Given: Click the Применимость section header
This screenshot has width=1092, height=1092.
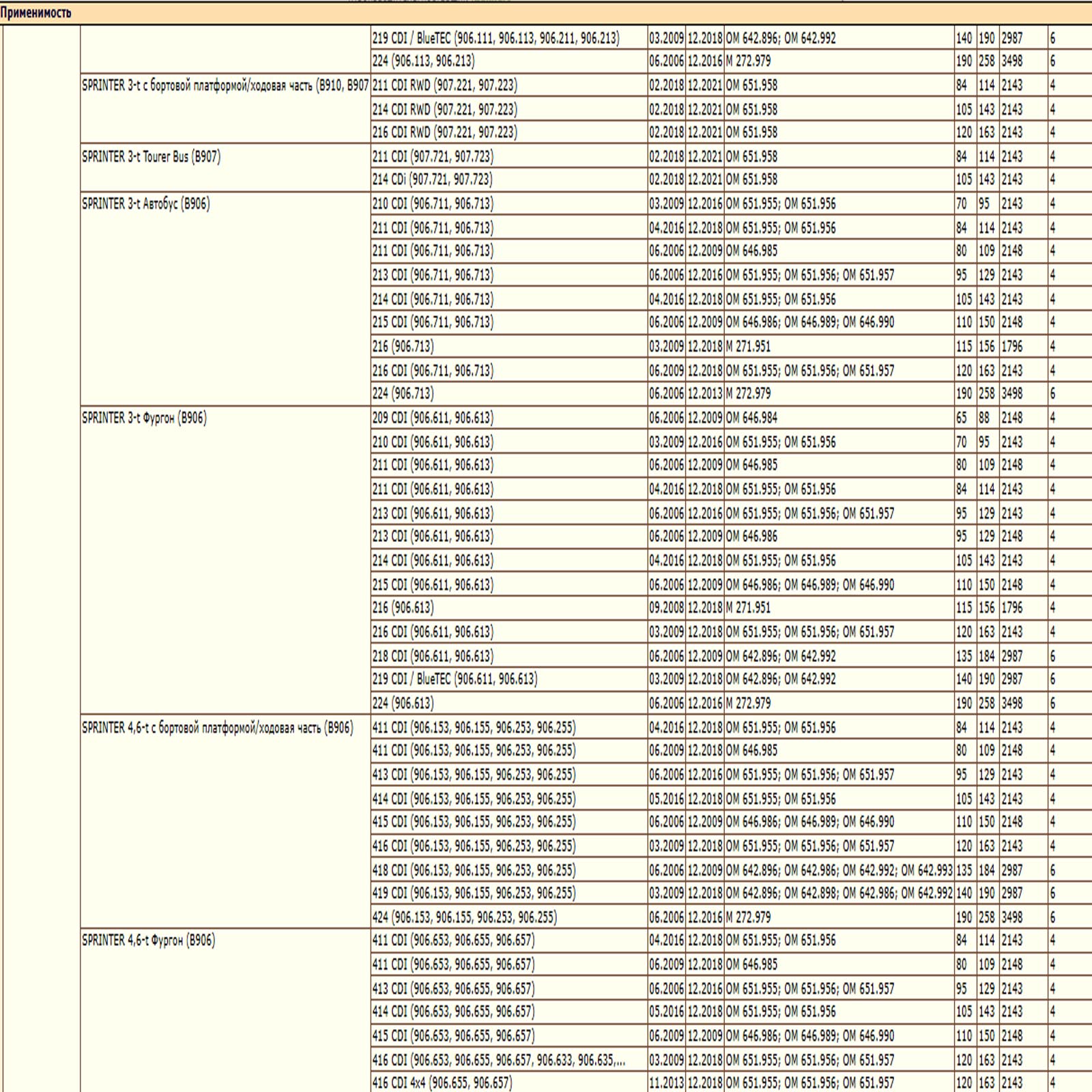Looking at the screenshot, I should point(35,13).
